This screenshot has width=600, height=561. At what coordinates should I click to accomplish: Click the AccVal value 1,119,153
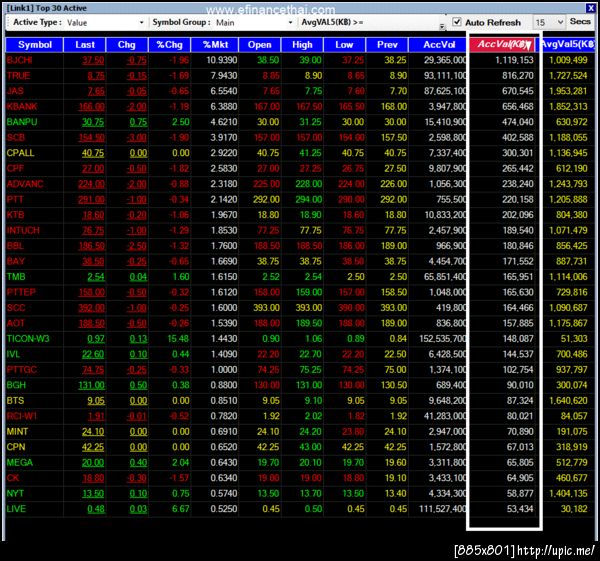[x=514, y=60]
